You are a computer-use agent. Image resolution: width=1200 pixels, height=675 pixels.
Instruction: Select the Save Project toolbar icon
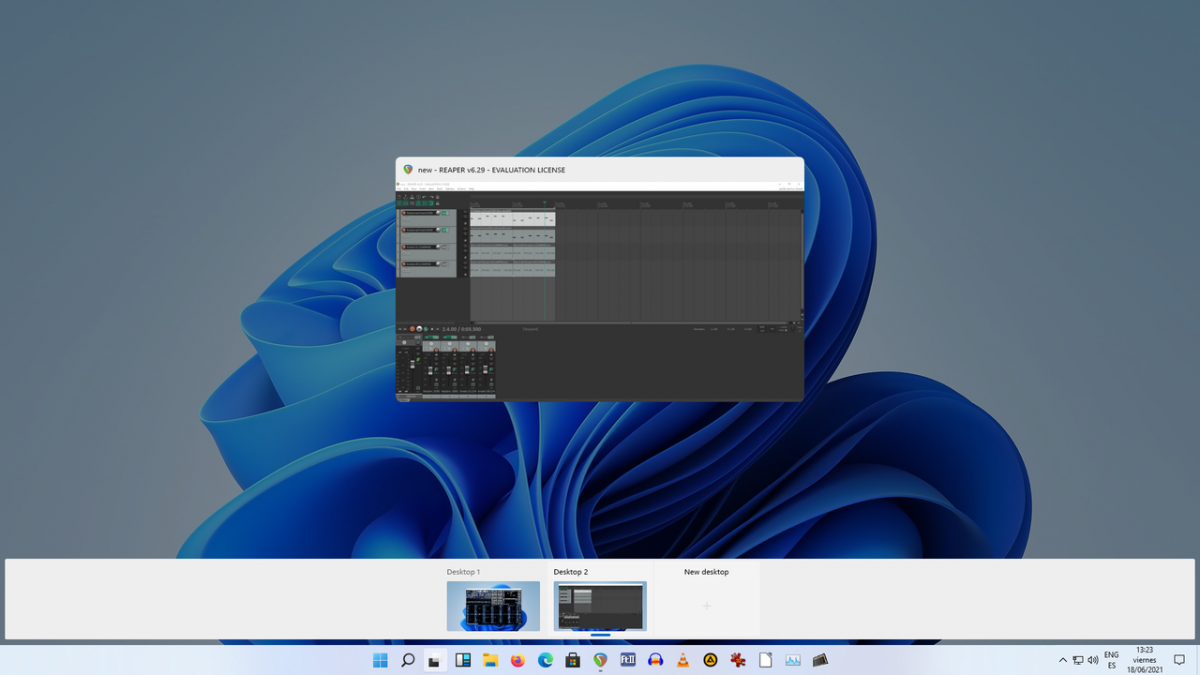[x=412, y=197]
